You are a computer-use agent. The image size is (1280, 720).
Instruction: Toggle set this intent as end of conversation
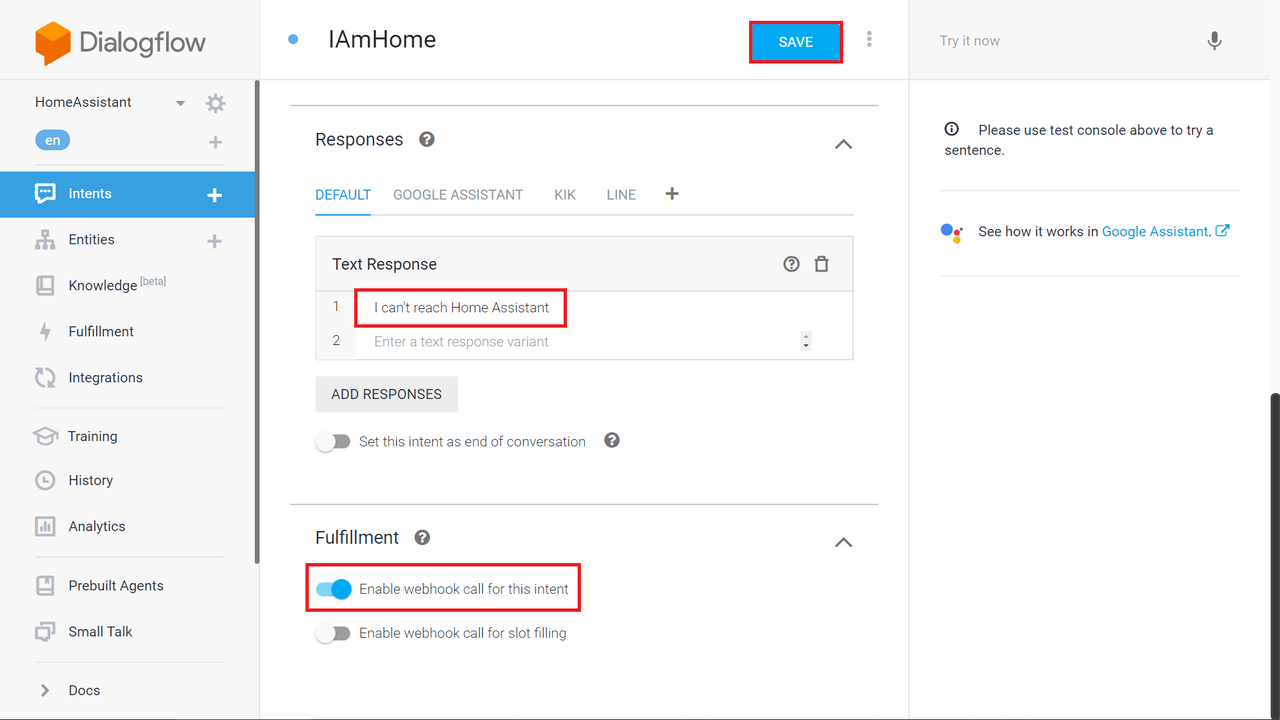pos(333,441)
